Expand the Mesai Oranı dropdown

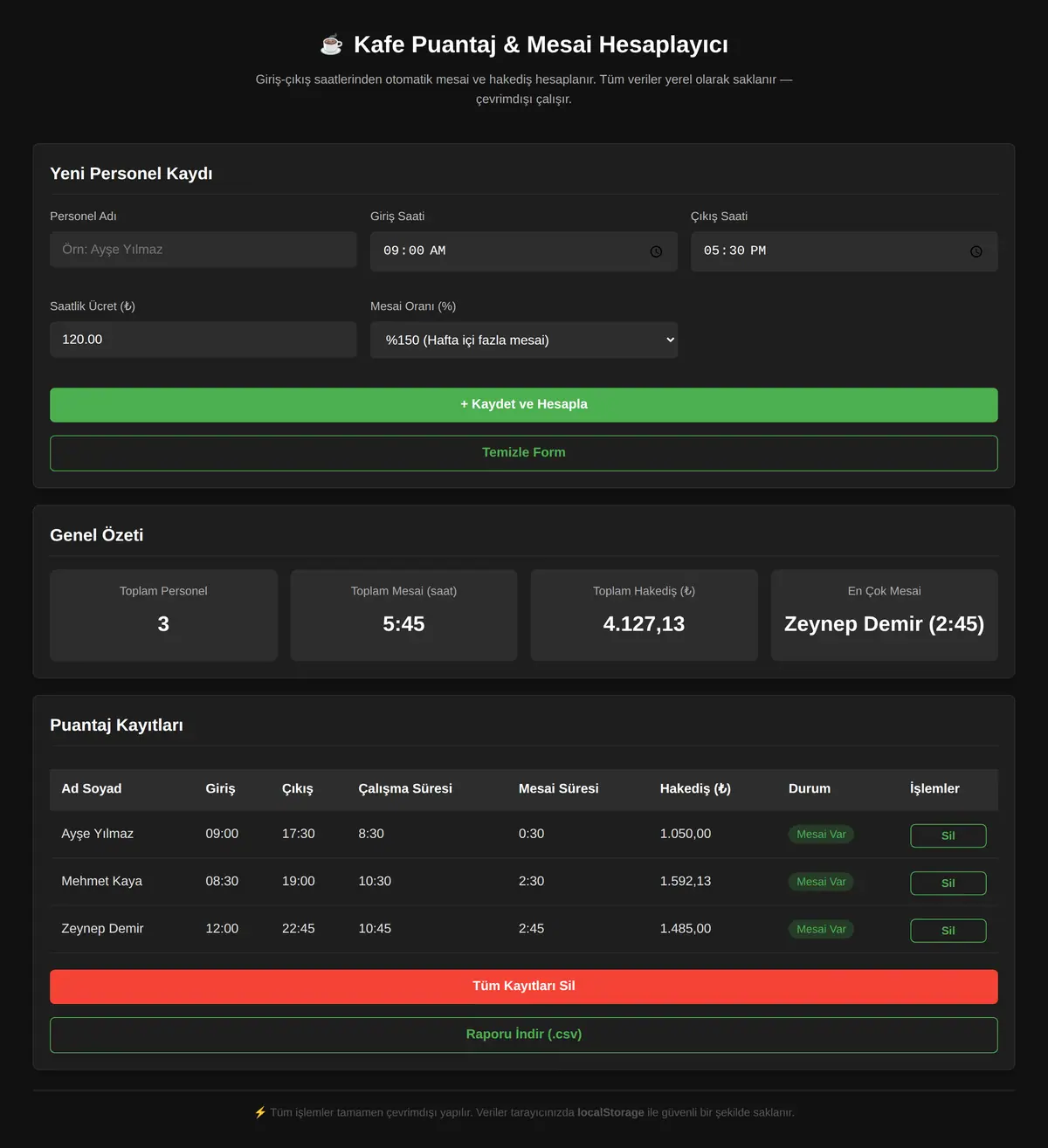click(x=524, y=340)
